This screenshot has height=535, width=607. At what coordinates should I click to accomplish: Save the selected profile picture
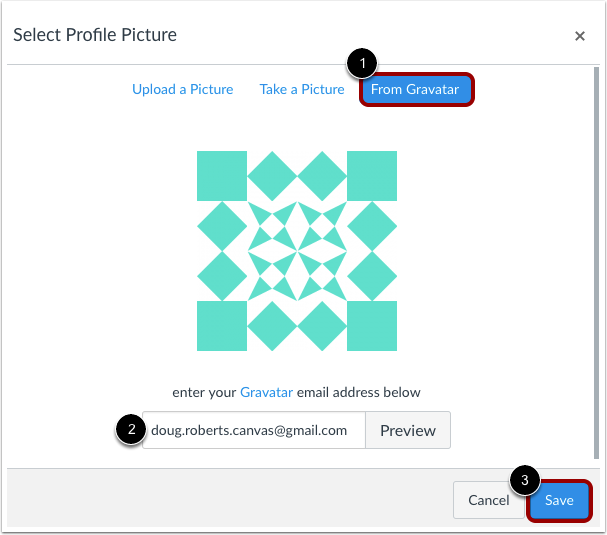[x=559, y=500]
